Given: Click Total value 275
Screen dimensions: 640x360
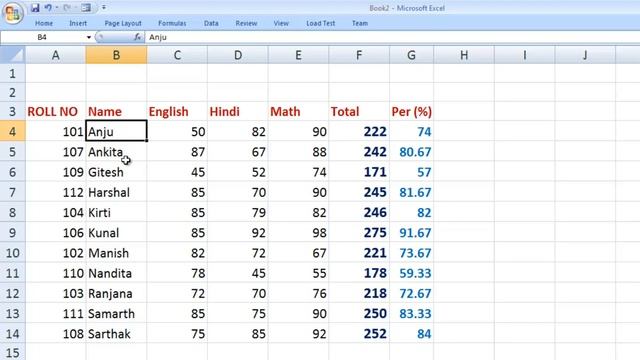Looking at the screenshot, I should click(x=359, y=233).
